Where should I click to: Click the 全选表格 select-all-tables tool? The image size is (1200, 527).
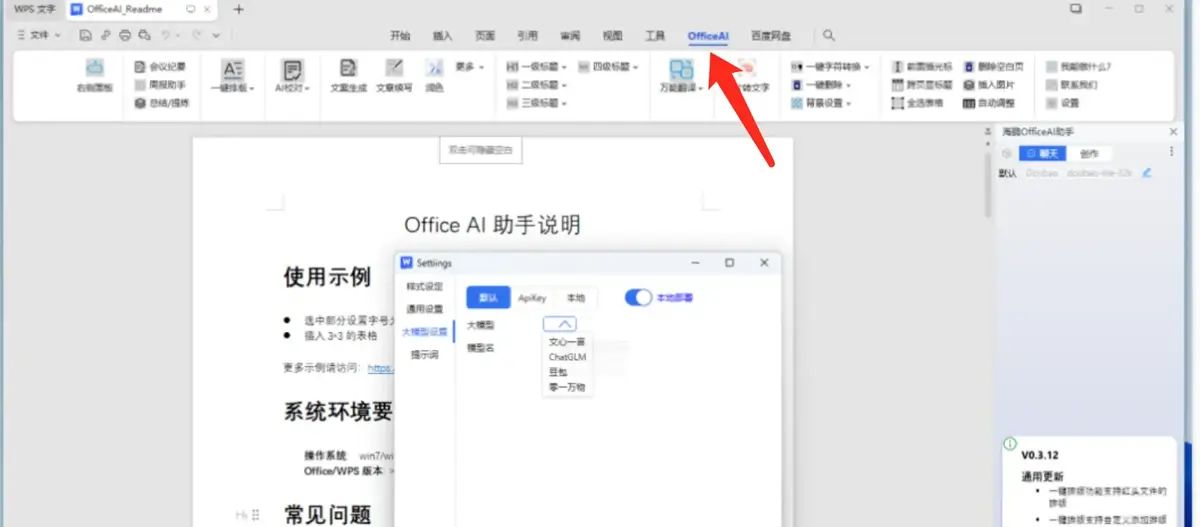coord(915,102)
